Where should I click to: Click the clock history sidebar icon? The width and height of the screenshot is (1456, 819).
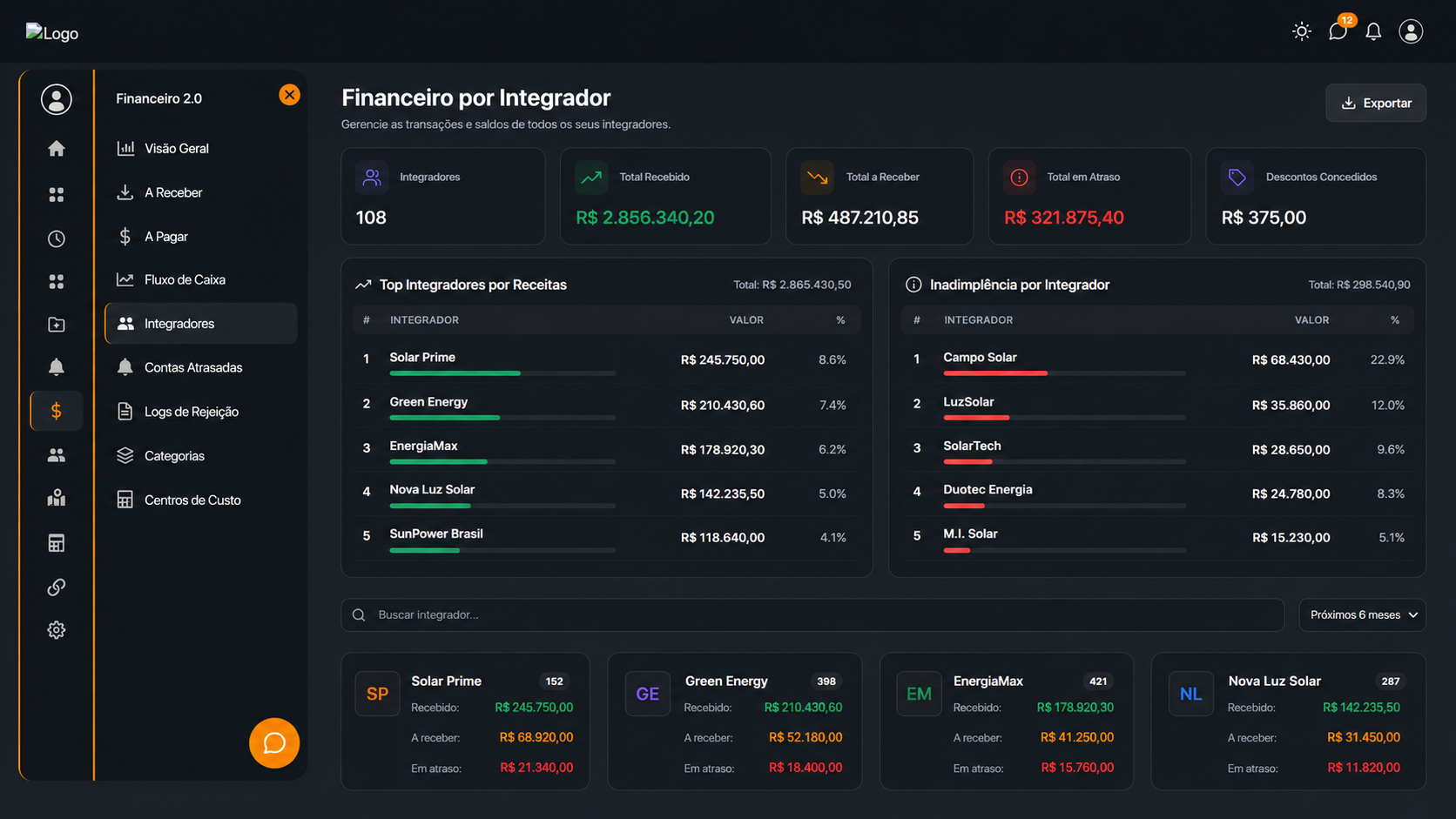[x=57, y=238]
